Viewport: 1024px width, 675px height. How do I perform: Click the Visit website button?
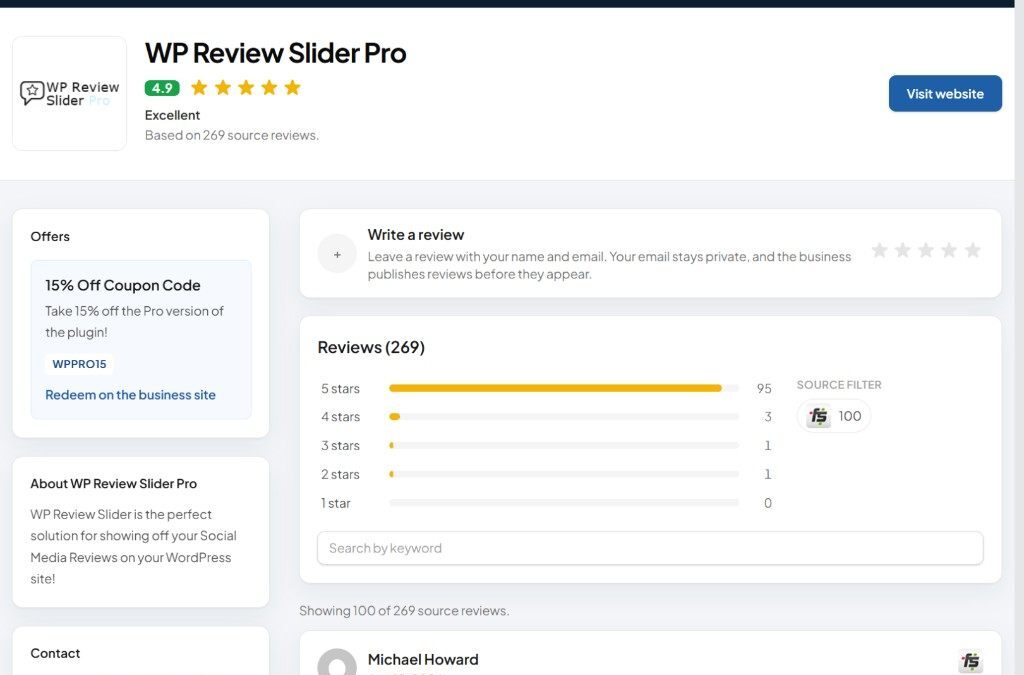point(944,93)
